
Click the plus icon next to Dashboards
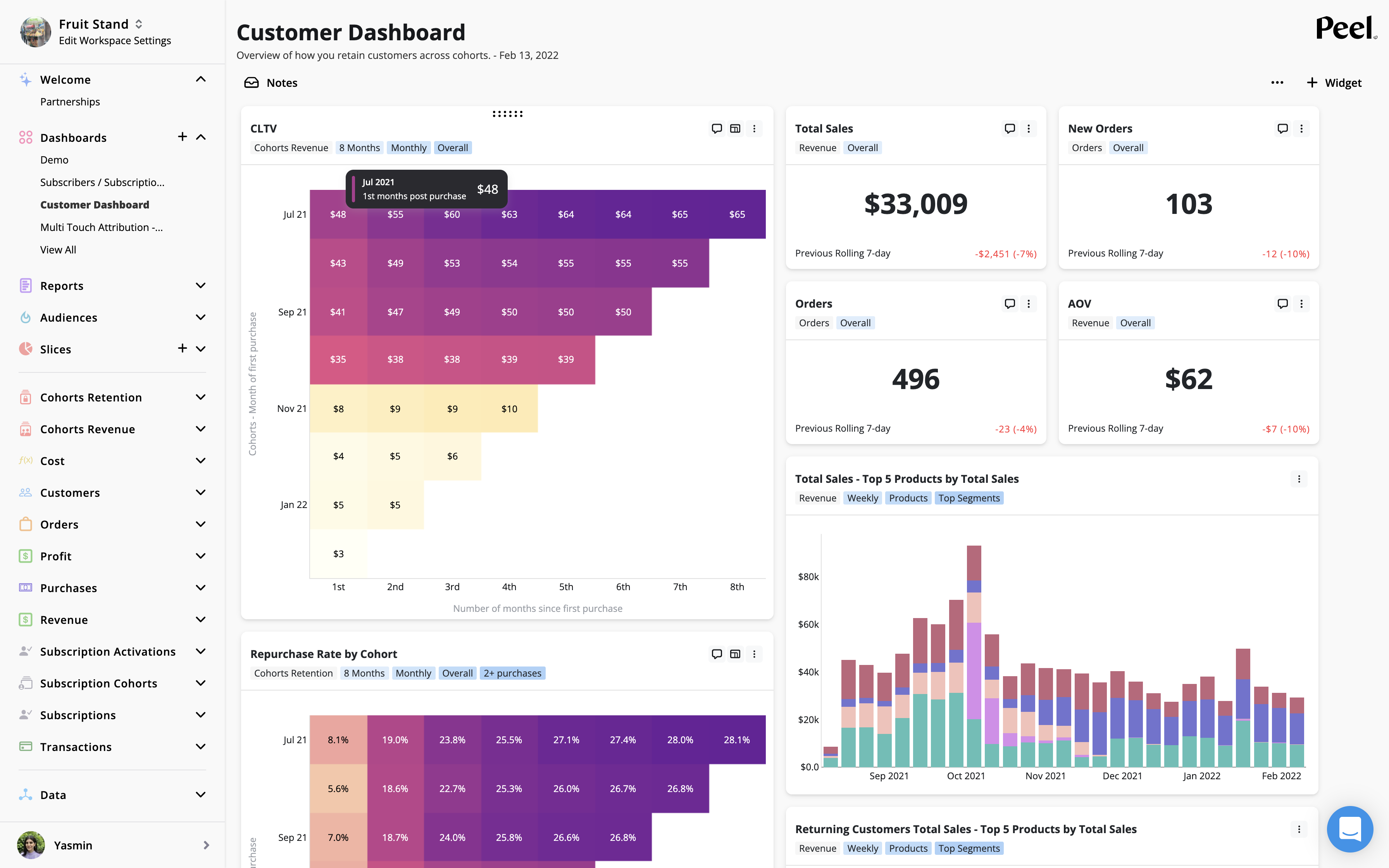point(183,137)
